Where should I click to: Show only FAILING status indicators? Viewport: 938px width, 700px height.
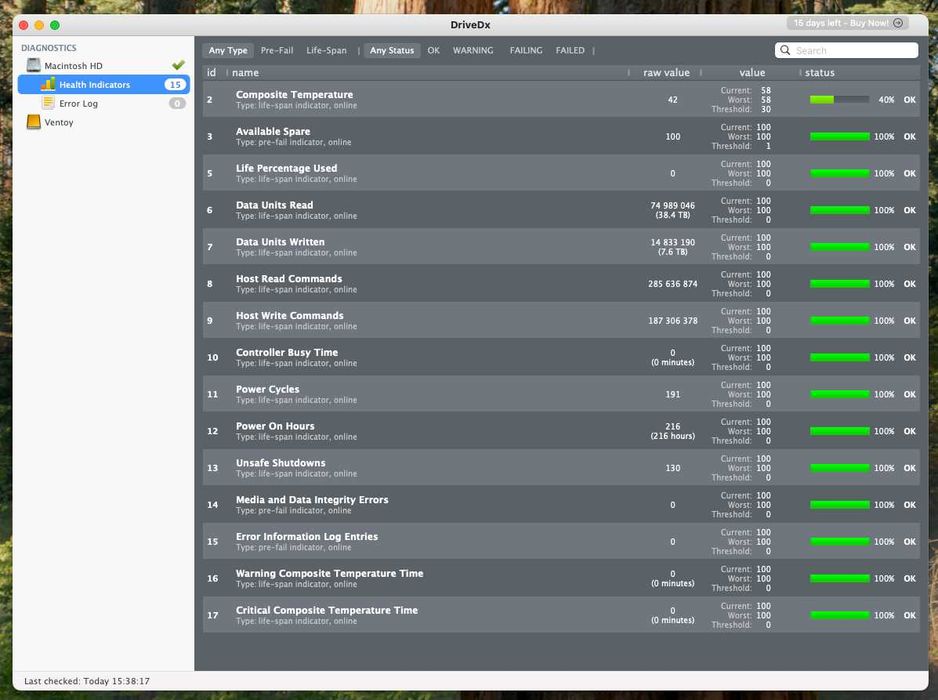pyautogui.click(x=526, y=50)
